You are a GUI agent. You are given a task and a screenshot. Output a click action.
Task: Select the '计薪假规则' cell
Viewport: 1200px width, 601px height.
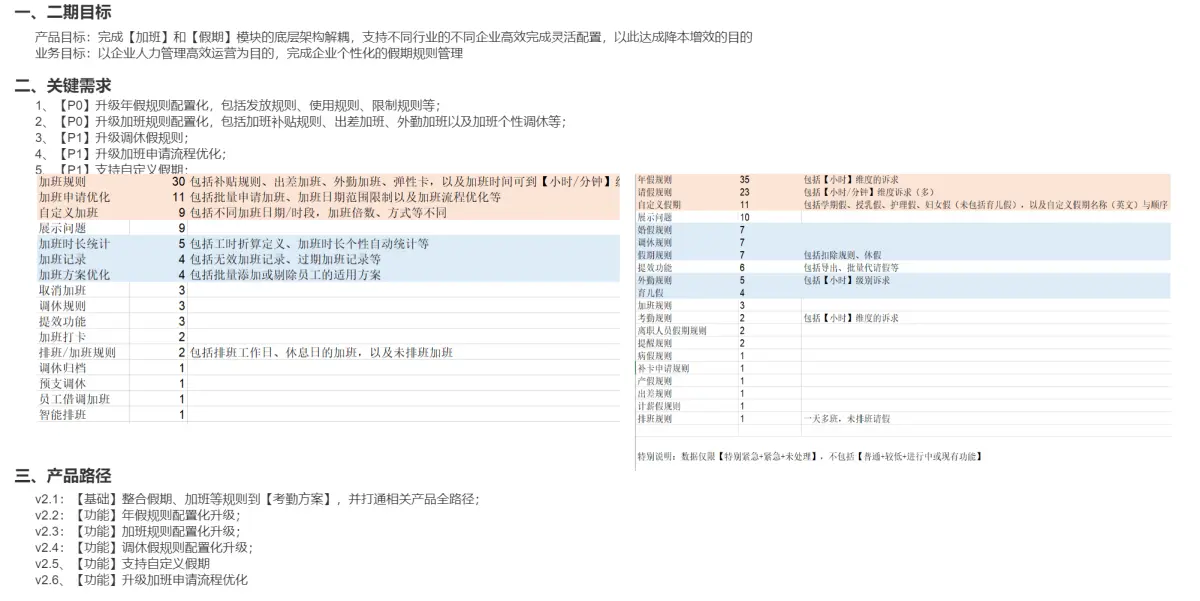point(658,406)
